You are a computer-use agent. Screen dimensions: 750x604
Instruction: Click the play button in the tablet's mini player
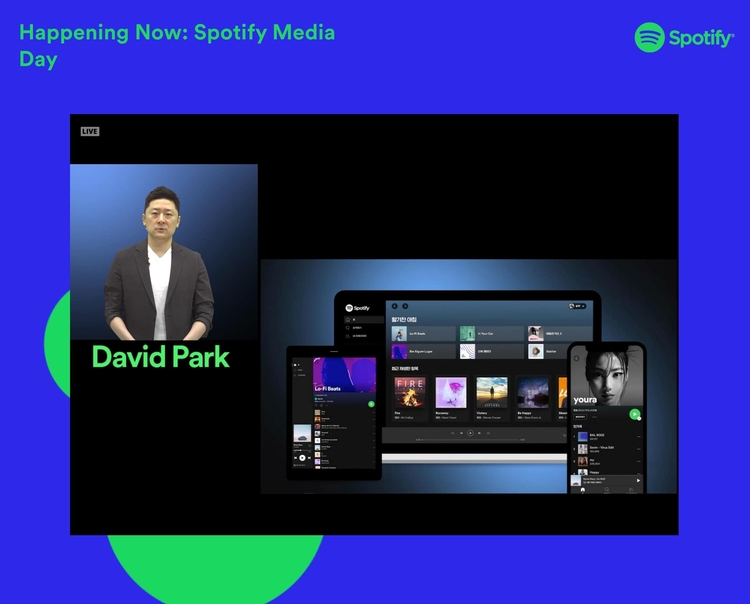click(304, 457)
